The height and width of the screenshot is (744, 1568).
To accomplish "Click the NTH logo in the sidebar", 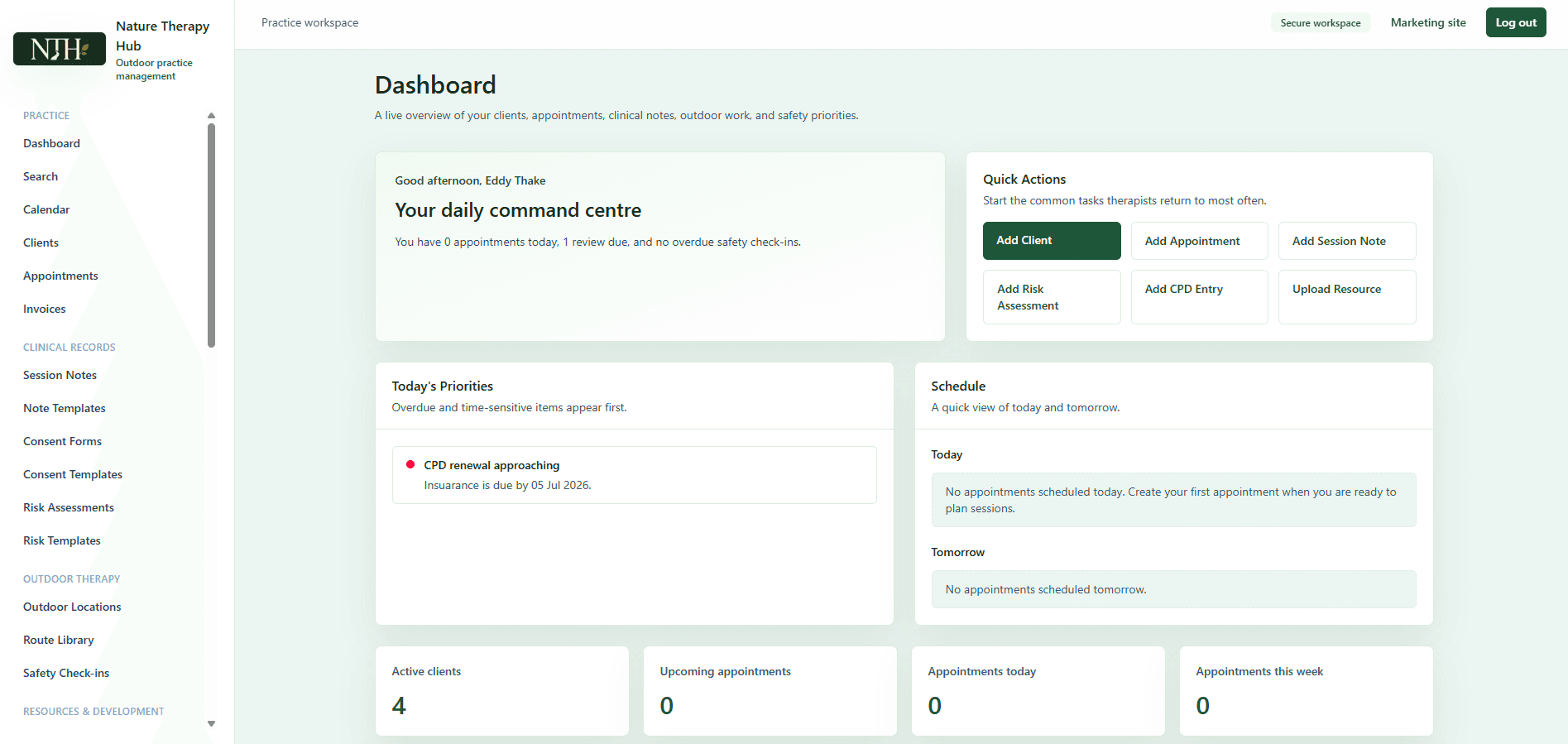I will tap(60, 49).
